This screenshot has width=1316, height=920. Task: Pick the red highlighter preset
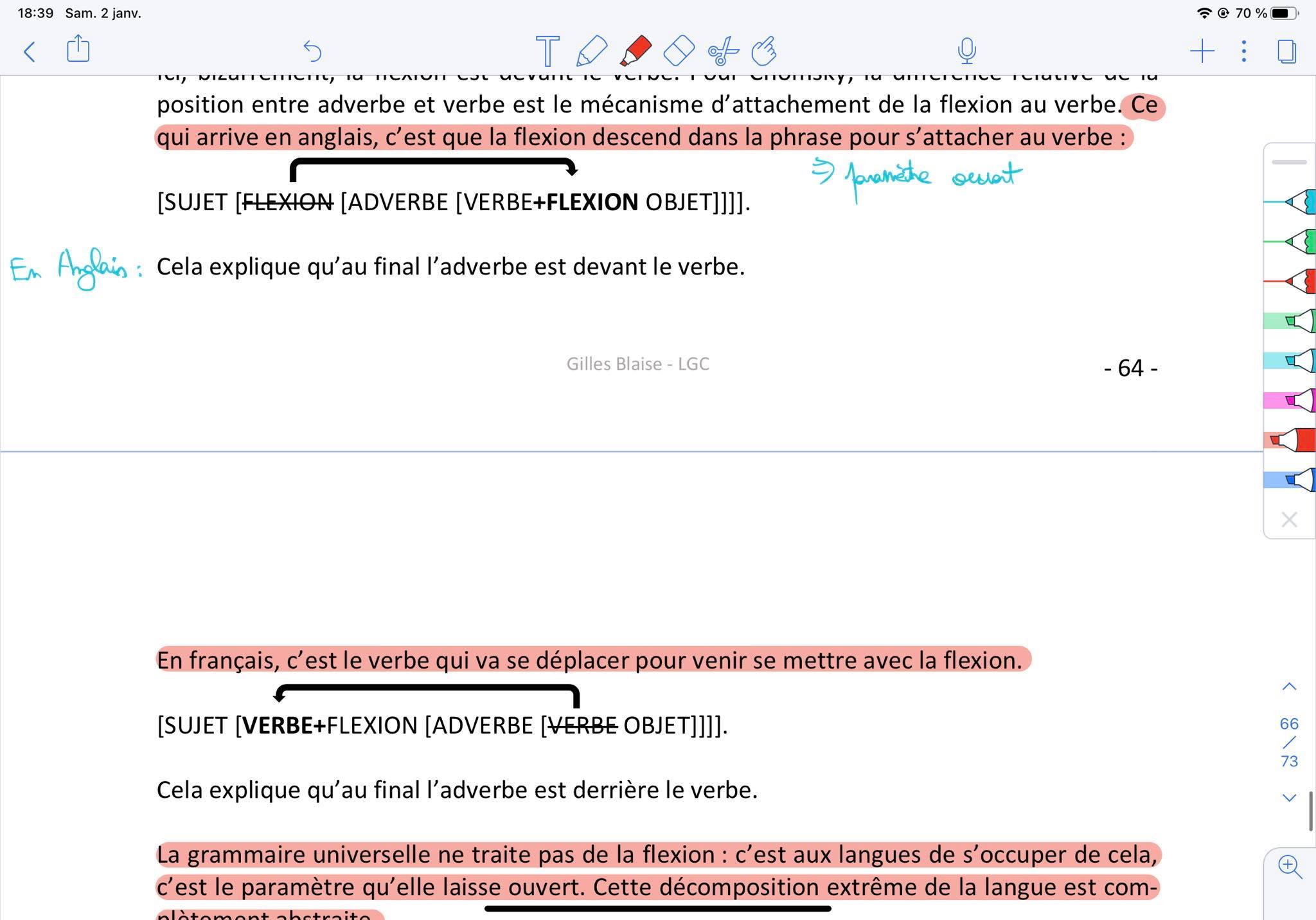[1290, 440]
